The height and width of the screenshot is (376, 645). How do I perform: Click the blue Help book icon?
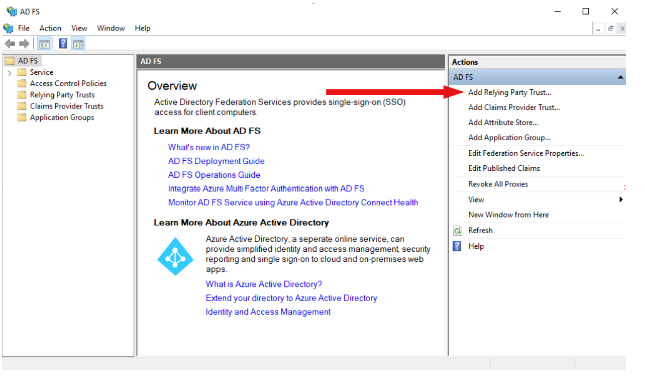(457, 246)
